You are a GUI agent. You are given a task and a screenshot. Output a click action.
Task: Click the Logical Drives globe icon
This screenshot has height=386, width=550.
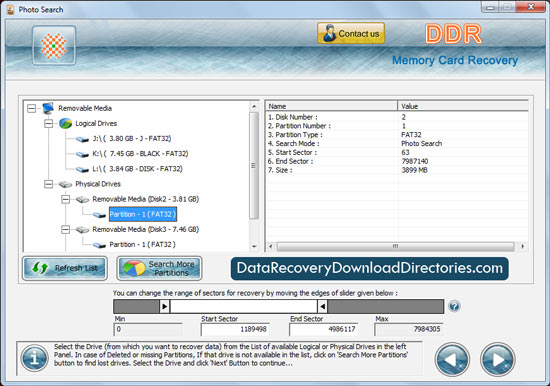66,124
